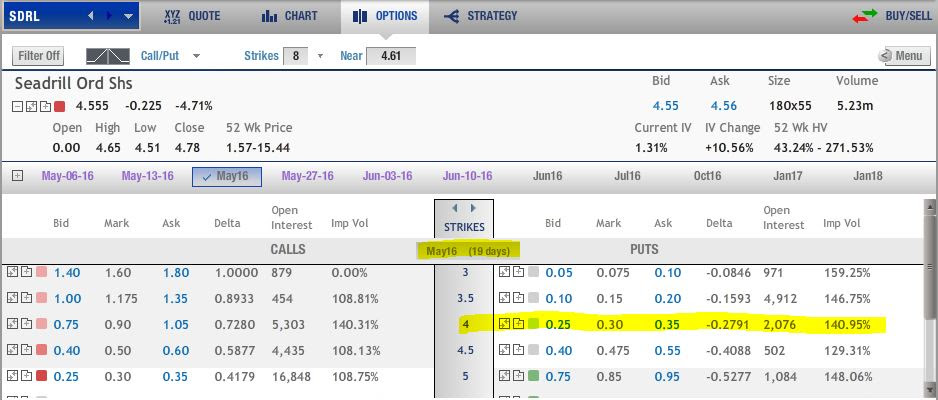Image resolution: width=938 pixels, height=400 pixels.
Task: Click the minus box icon under Seadrill Ord Shs
Action: (18, 106)
